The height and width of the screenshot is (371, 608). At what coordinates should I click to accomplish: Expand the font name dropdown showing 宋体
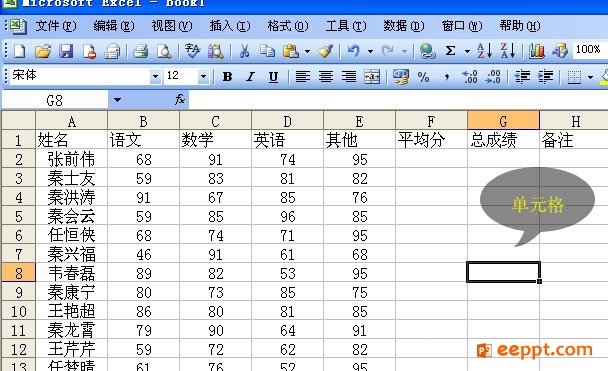(x=155, y=76)
